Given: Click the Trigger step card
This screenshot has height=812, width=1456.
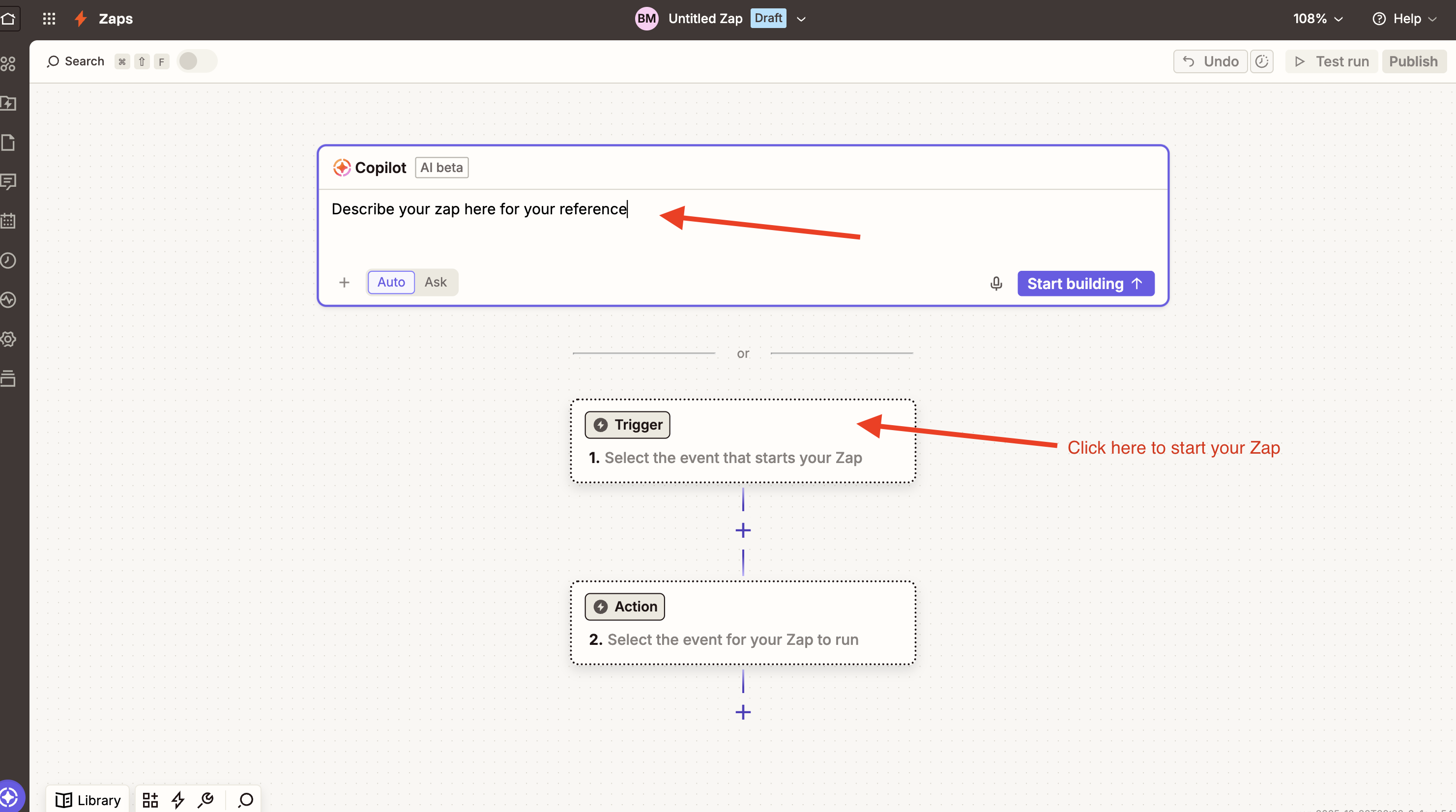Looking at the screenshot, I should (743, 441).
